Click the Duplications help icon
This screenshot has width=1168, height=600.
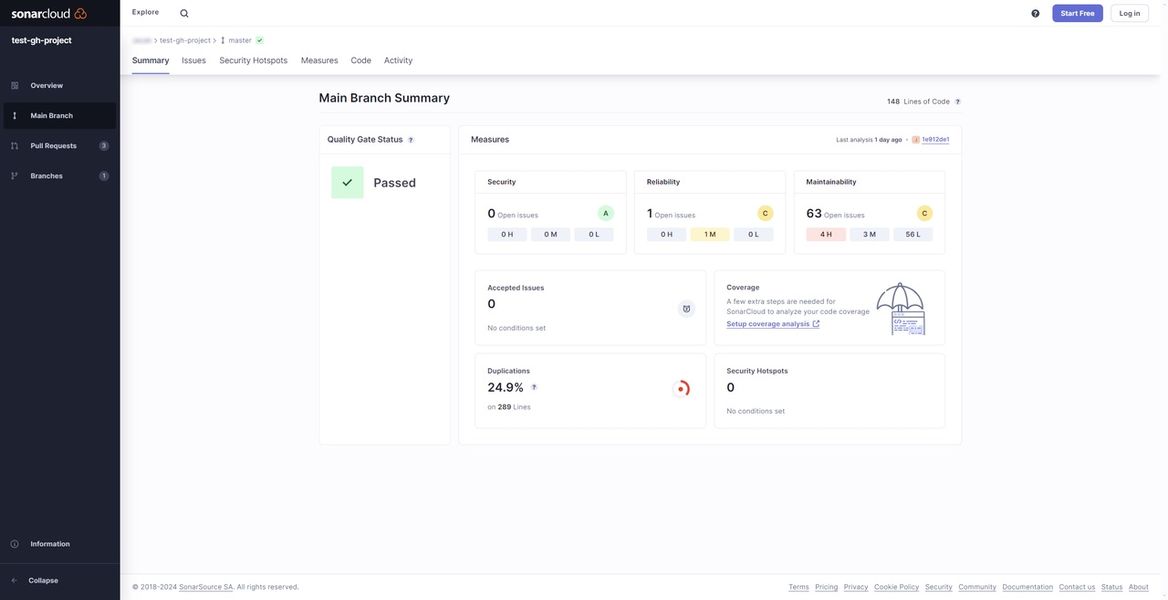tap(533, 388)
